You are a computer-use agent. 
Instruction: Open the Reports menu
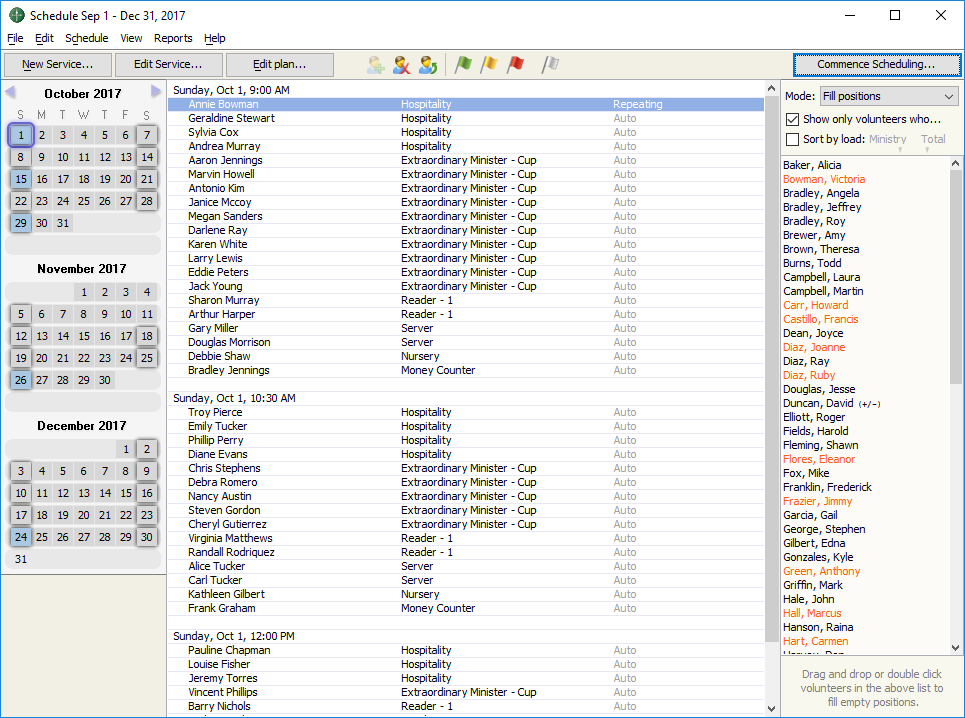click(x=173, y=38)
